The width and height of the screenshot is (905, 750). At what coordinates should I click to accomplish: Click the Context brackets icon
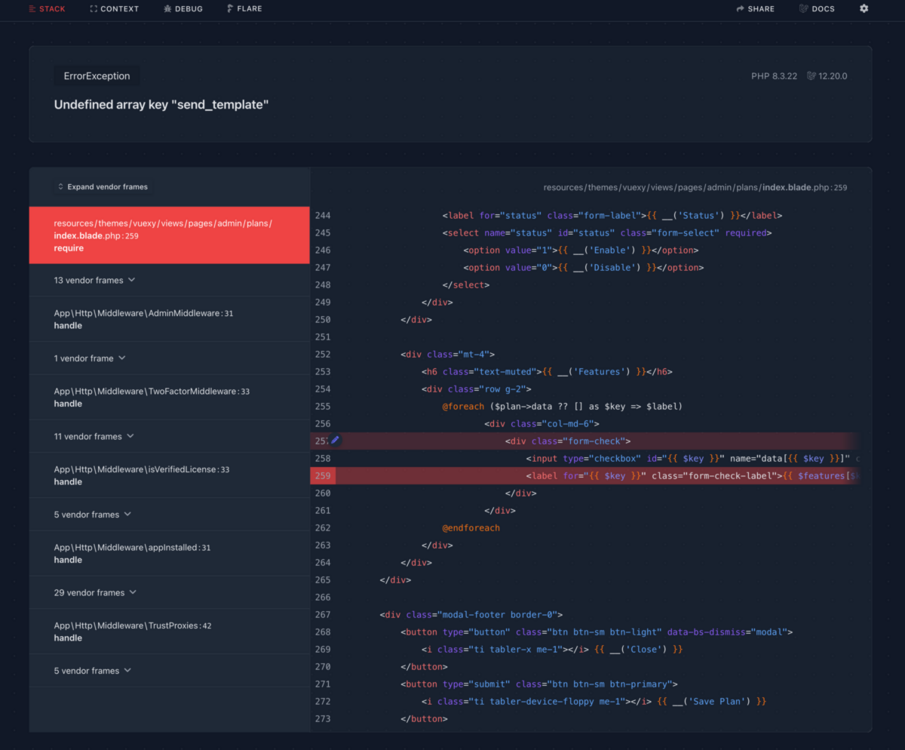coord(94,9)
